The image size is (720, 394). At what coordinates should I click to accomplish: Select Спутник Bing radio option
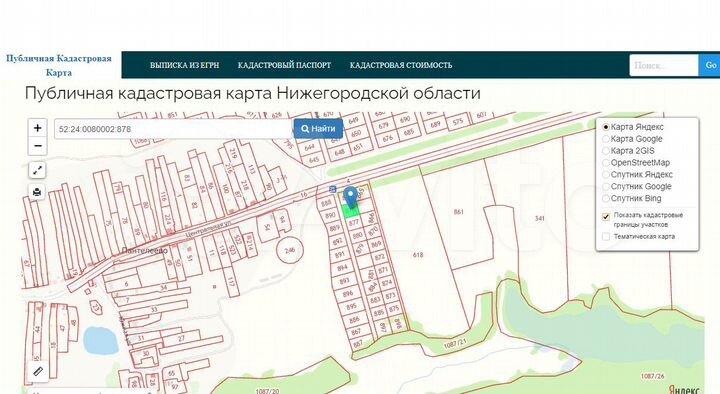coord(606,198)
